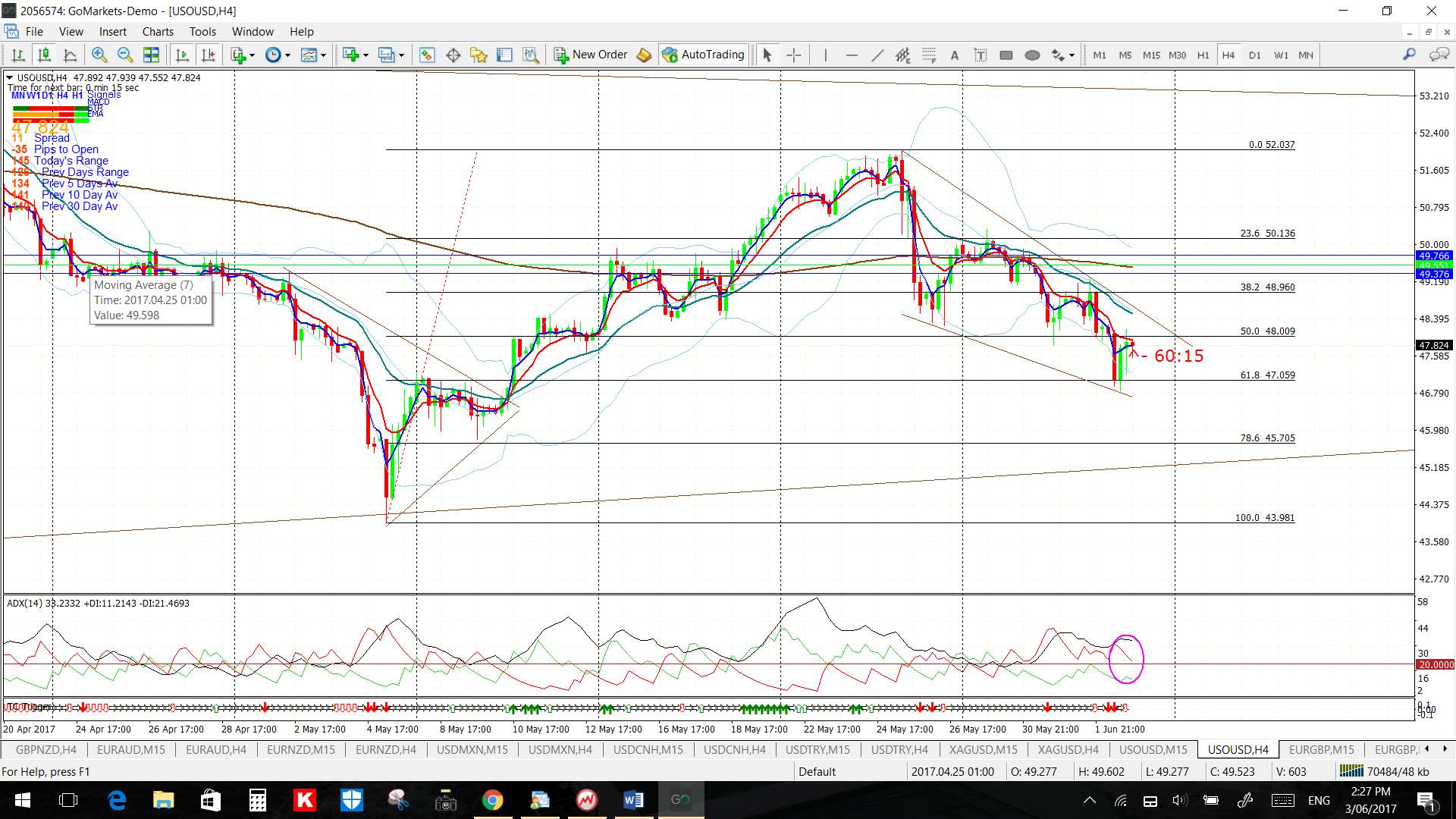Expand the periods dropdown arrow
Screen dimensions: 1456x819
tap(287, 55)
